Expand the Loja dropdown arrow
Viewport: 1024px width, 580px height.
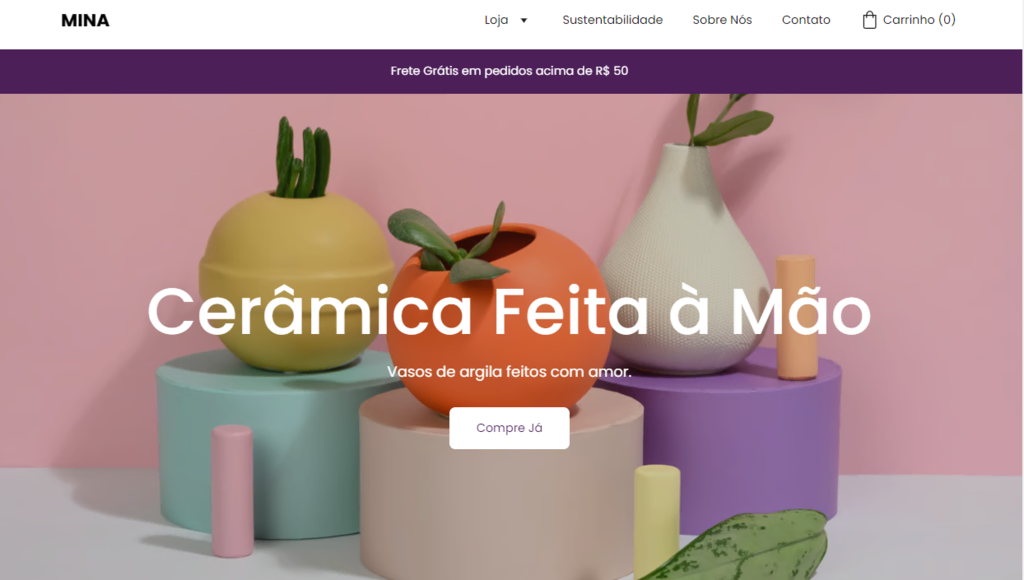click(524, 20)
